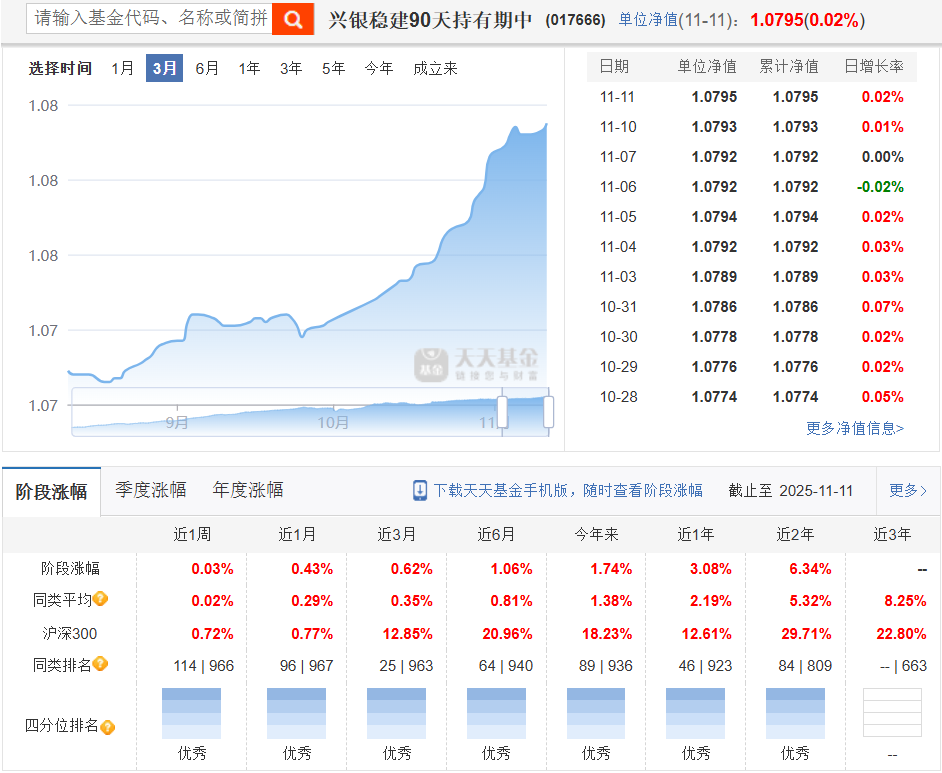Click the 11-07 daily growth 0.00%
This screenshot has width=942, height=773.
pos(883,157)
